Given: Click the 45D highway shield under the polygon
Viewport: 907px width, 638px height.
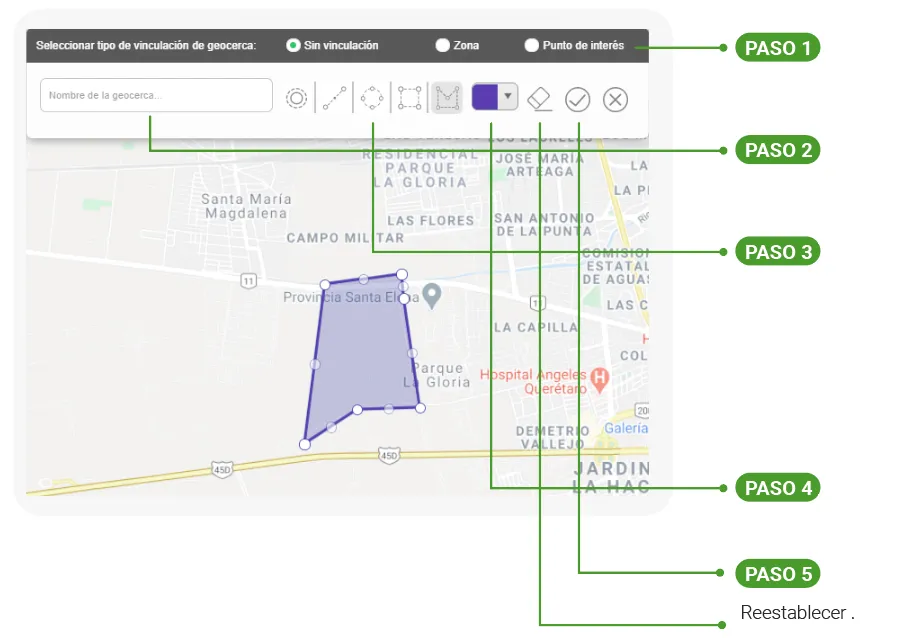Looking at the screenshot, I should pyautogui.click(x=389, y=456).
